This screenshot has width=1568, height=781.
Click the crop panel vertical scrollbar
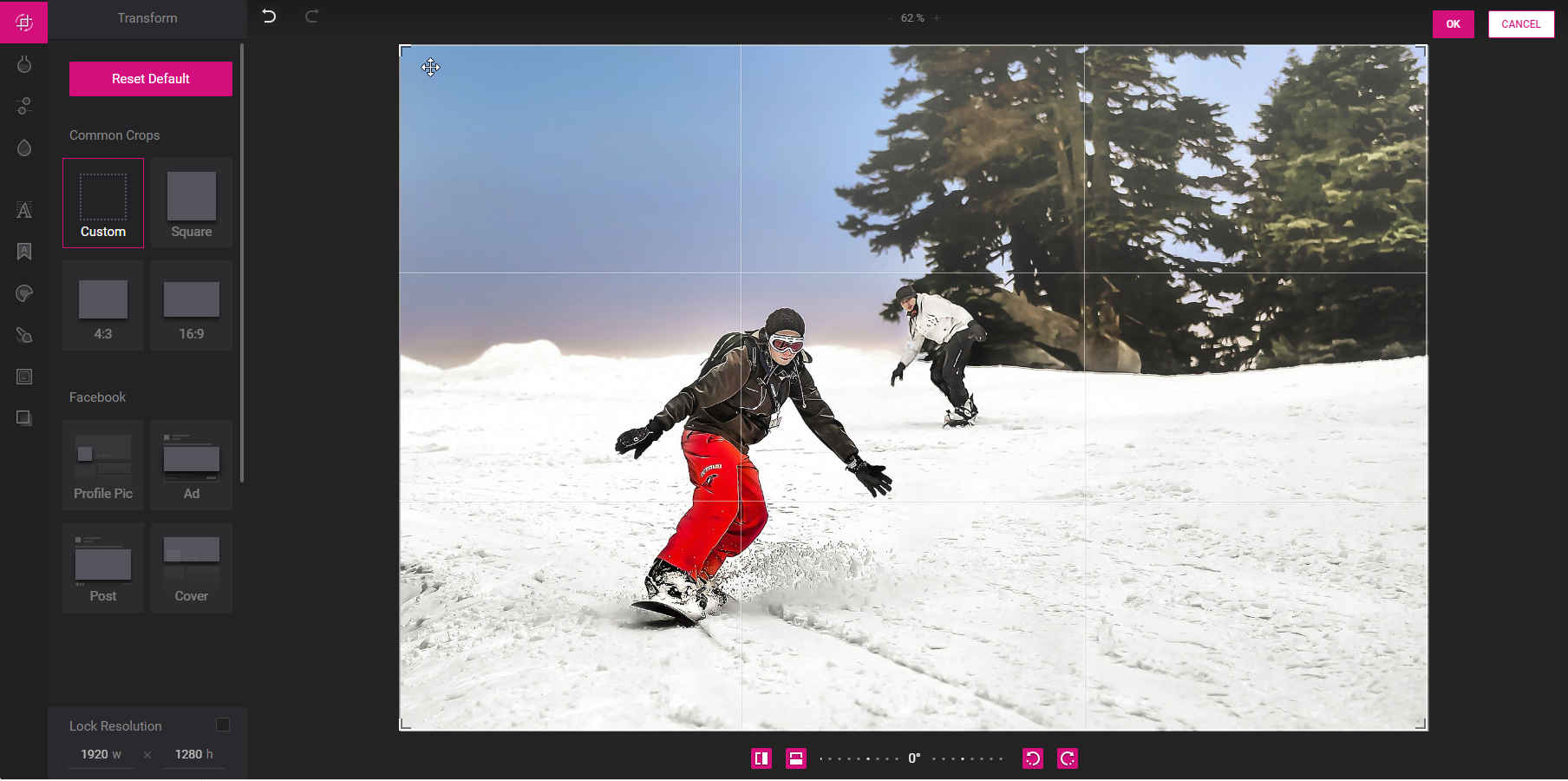242,265
